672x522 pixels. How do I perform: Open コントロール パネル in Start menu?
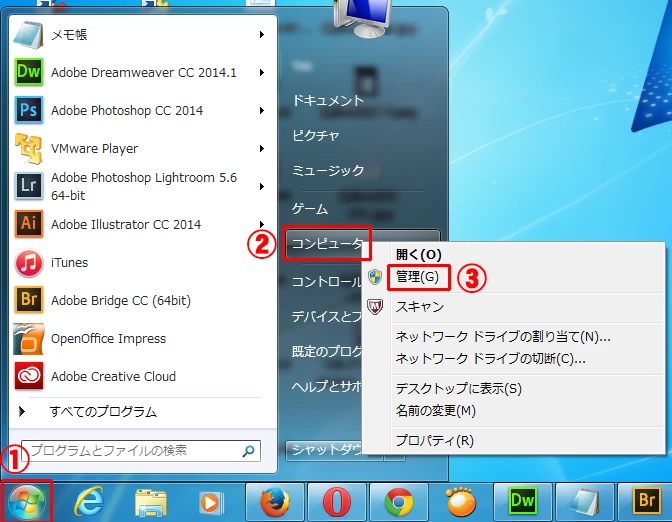pyautogui.click(x=327, y=282)
